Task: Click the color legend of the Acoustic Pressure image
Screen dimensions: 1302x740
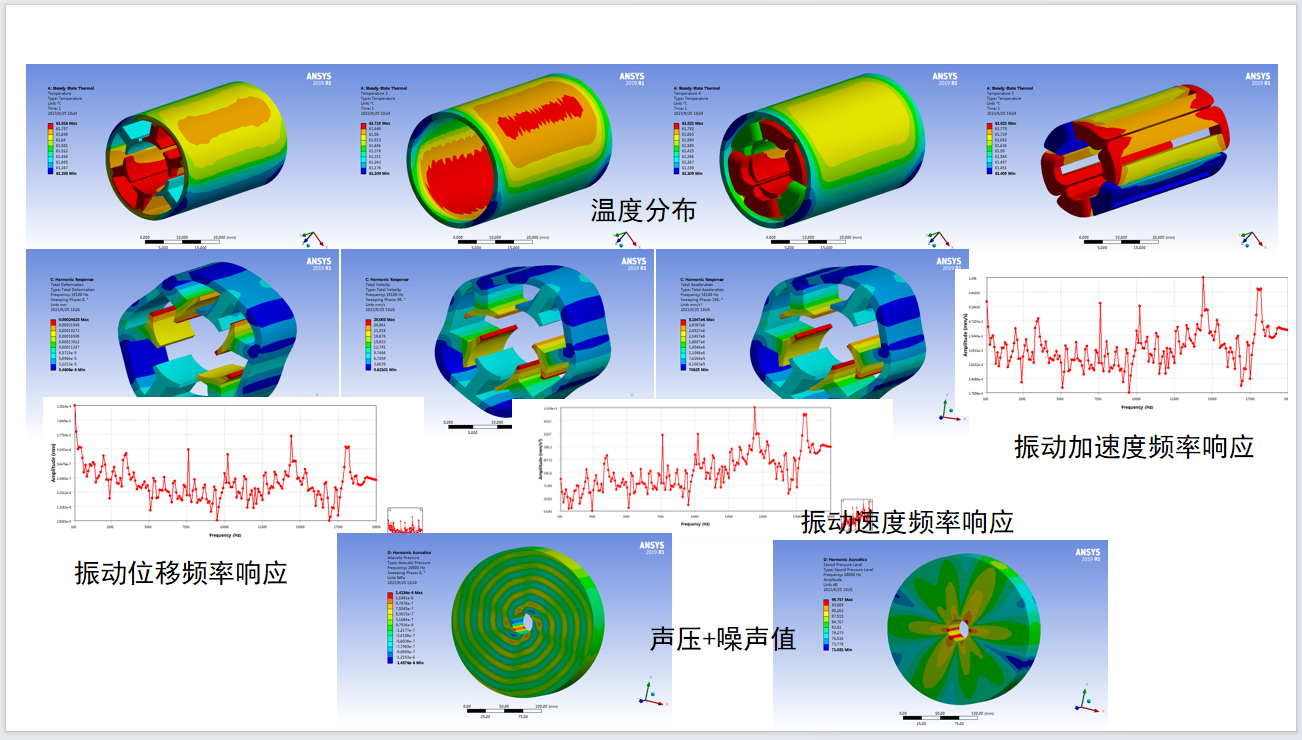Action: pyautogui.click(x=405, y=628)
